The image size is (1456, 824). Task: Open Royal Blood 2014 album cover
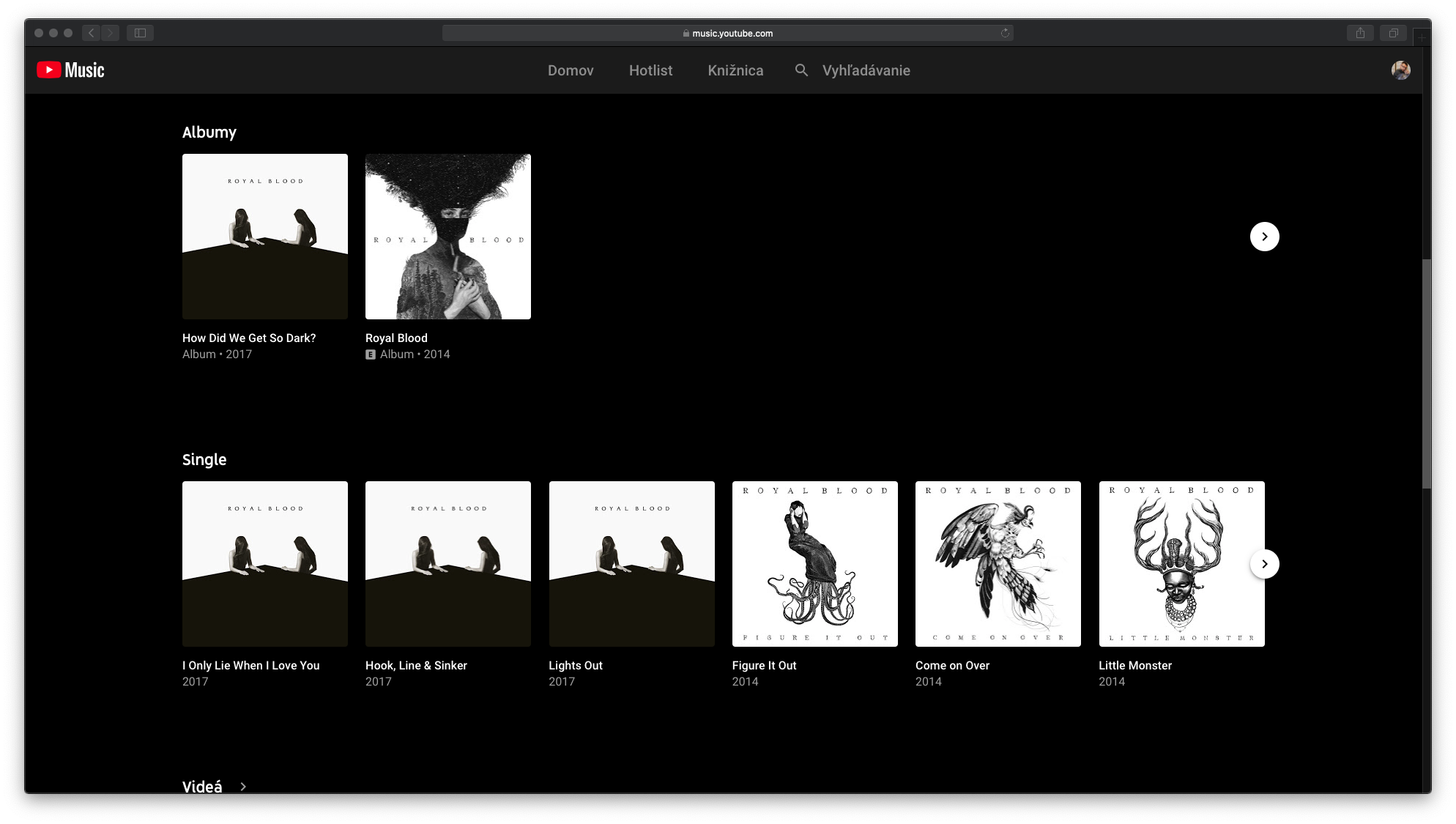pyautogui.click(x=448, y=237)
